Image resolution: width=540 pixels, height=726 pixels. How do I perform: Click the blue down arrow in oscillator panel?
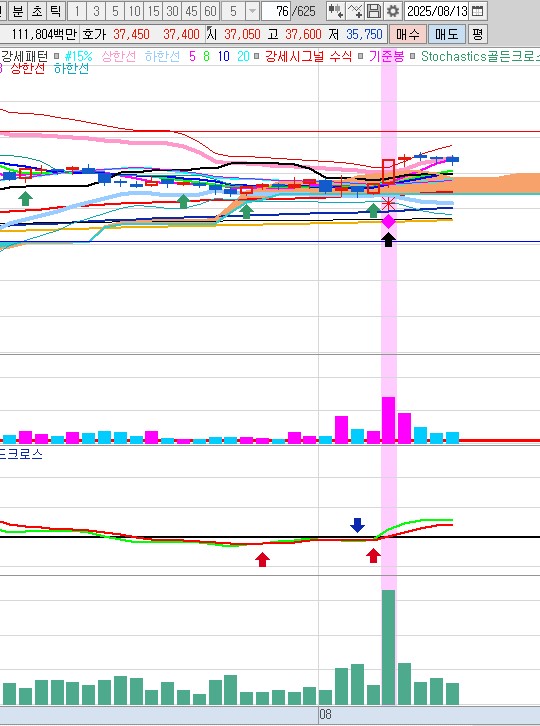[x=357, y=525]
